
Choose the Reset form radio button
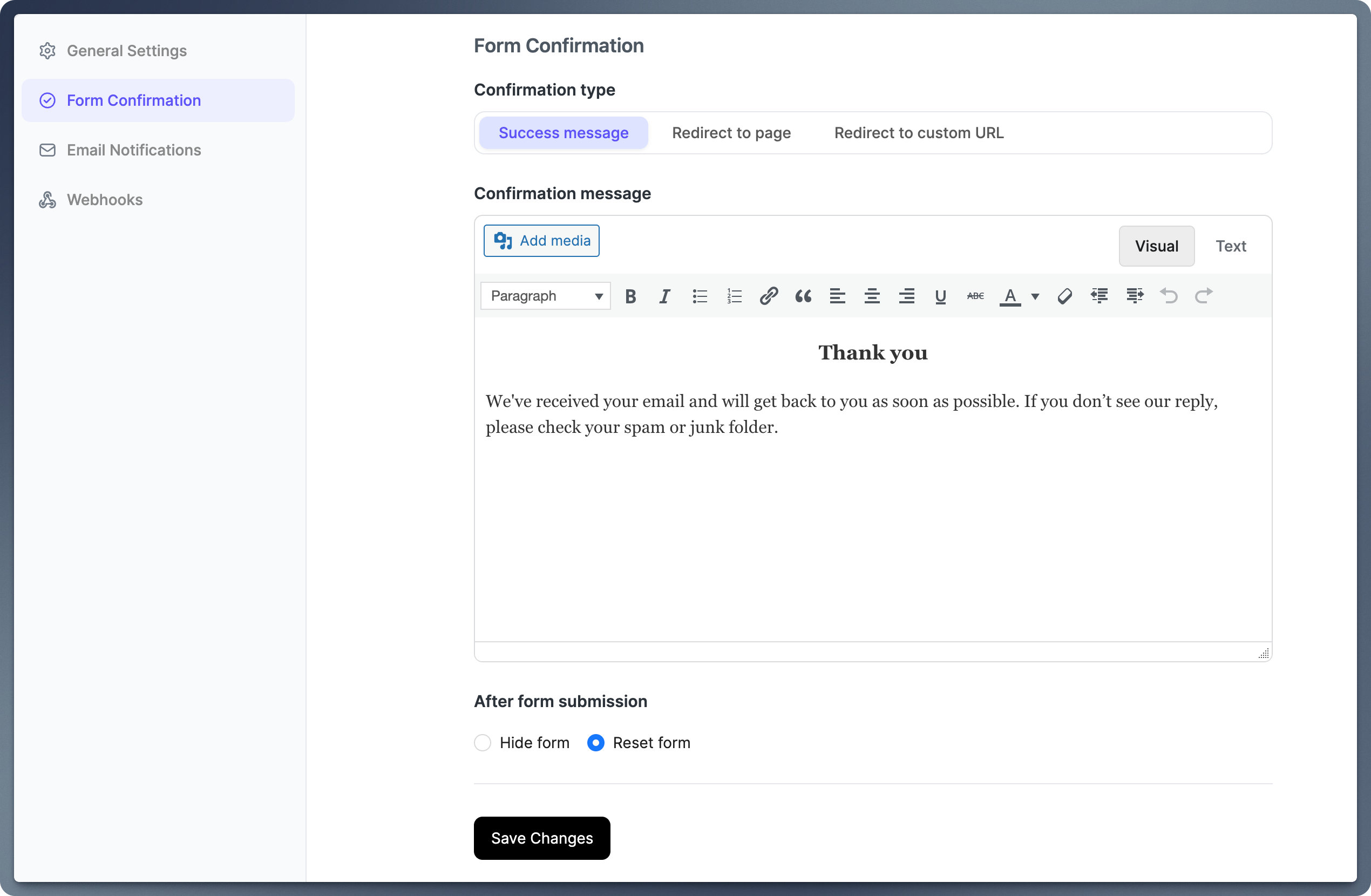pyautogui.click(x=596, y=743)
